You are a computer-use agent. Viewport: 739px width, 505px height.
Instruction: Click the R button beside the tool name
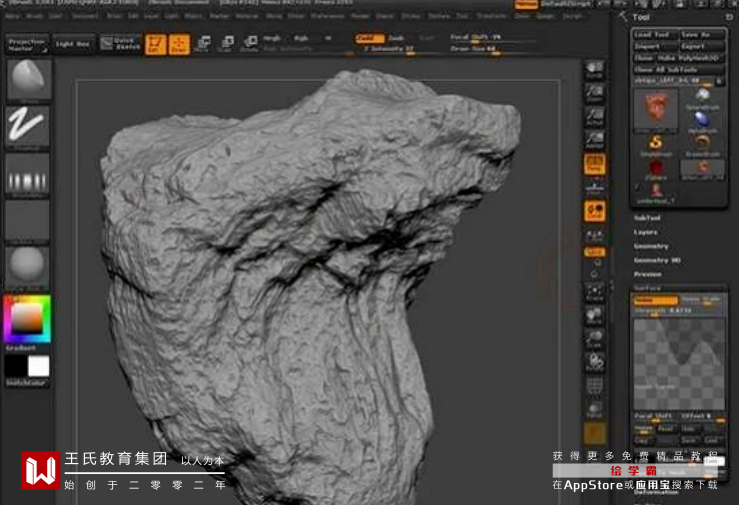(719, 81)
